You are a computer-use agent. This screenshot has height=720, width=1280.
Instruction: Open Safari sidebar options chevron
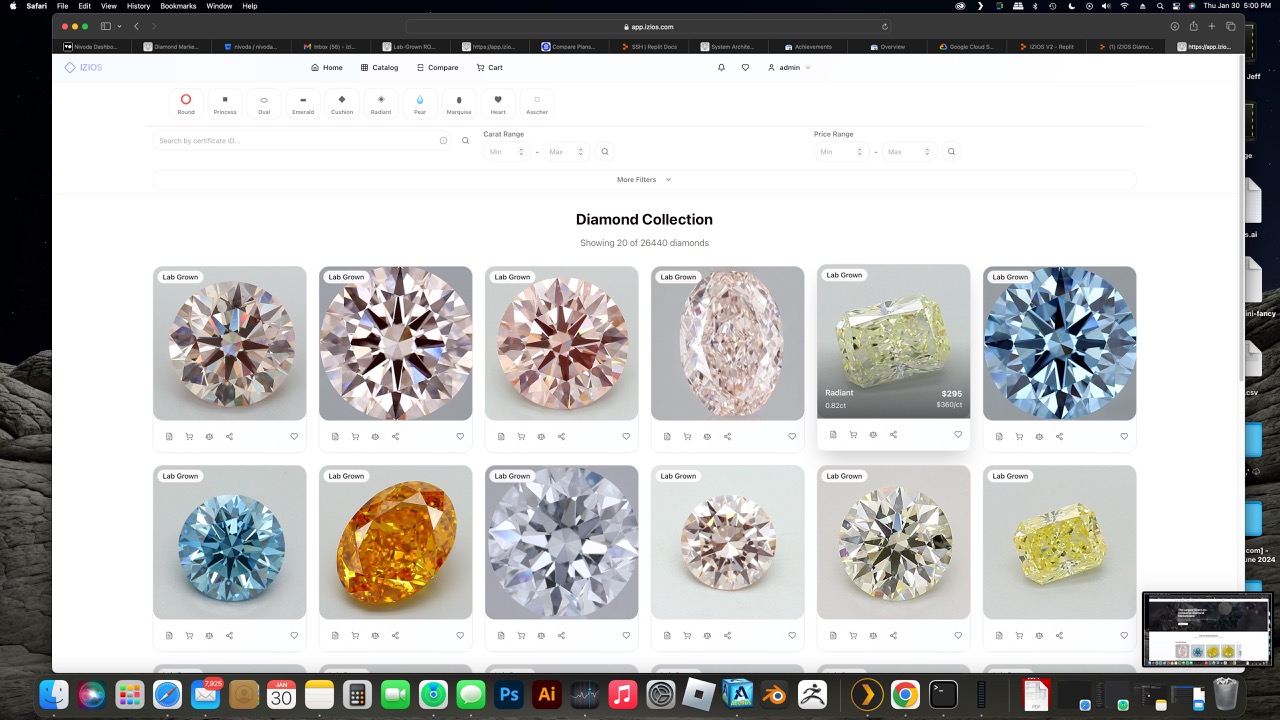119,26
